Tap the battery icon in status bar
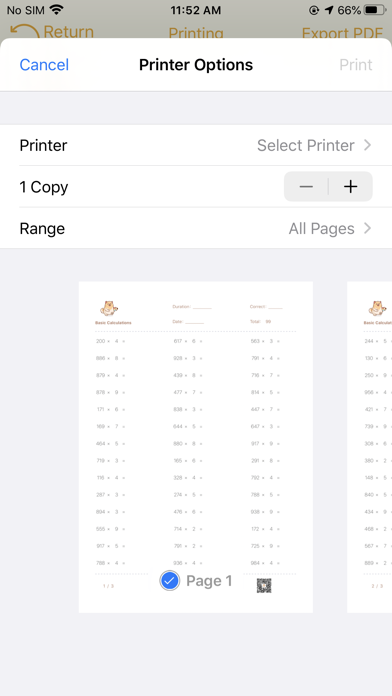The image size is (392, 696). [376, 10]
